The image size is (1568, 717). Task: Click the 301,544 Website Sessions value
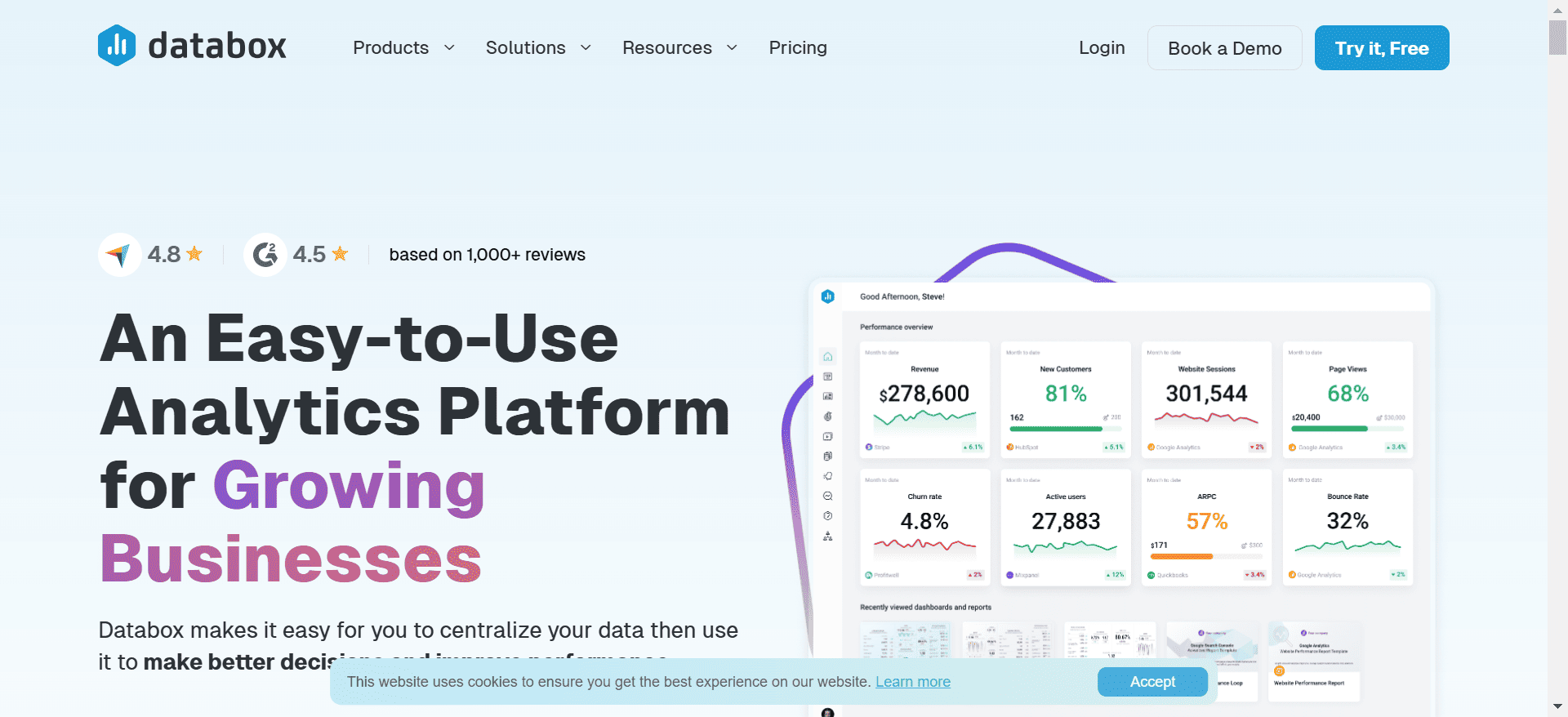pyautogui.click(x=1206, y=394)
